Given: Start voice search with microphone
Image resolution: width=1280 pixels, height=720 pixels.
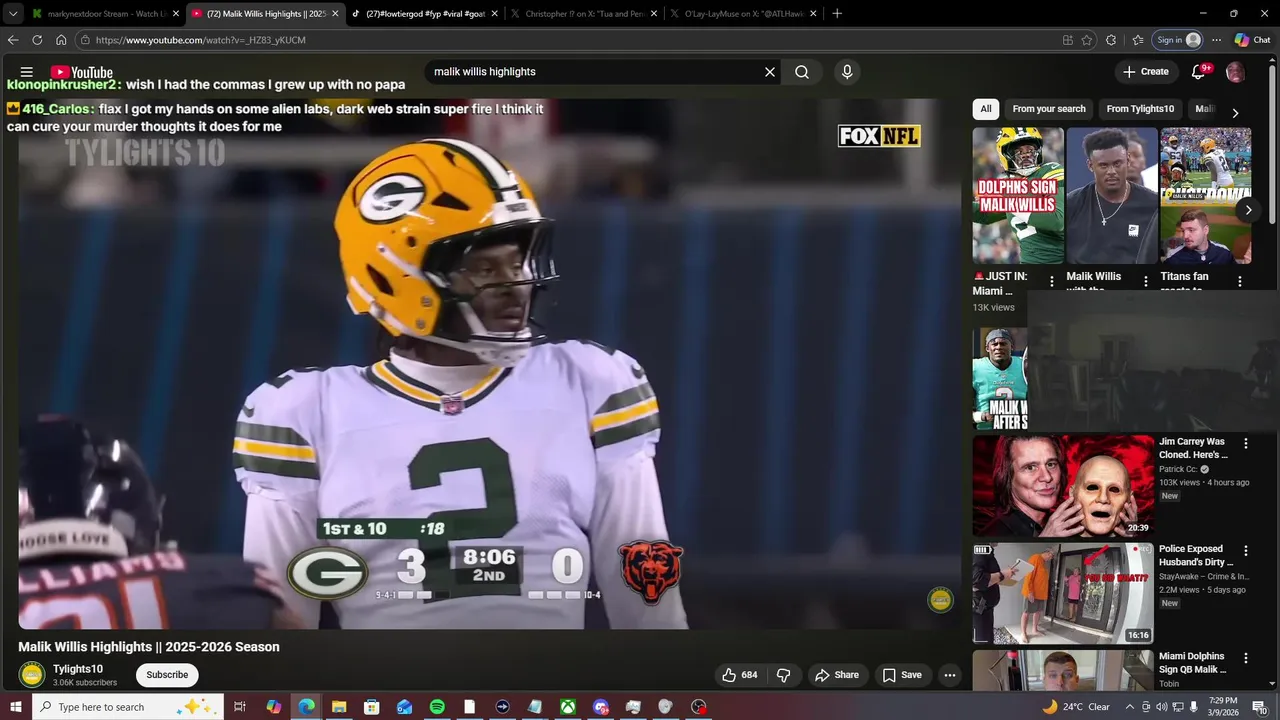Looking at the screenshot, I should (847, 72).
